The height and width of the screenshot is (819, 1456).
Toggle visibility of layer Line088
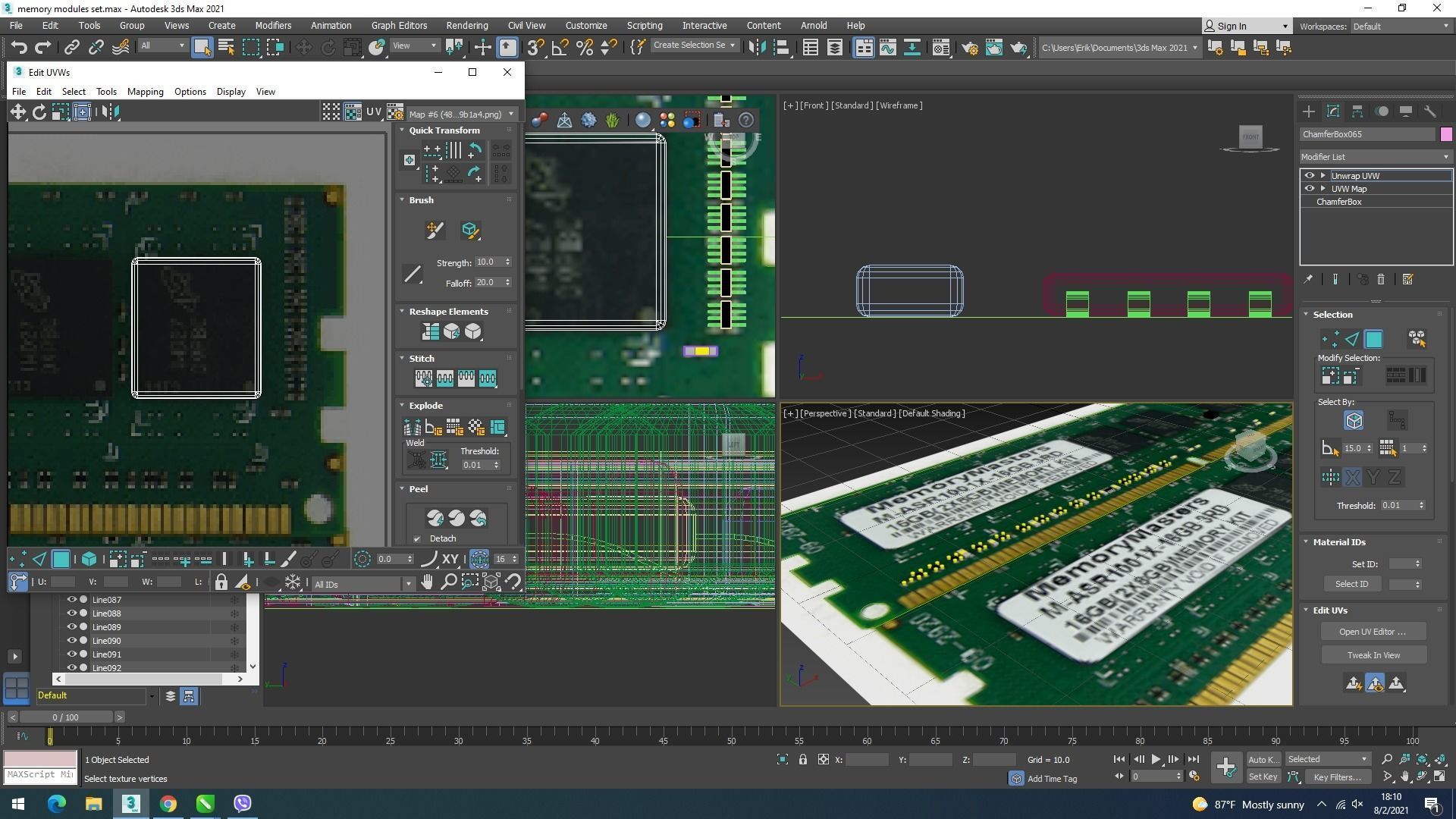72,613
